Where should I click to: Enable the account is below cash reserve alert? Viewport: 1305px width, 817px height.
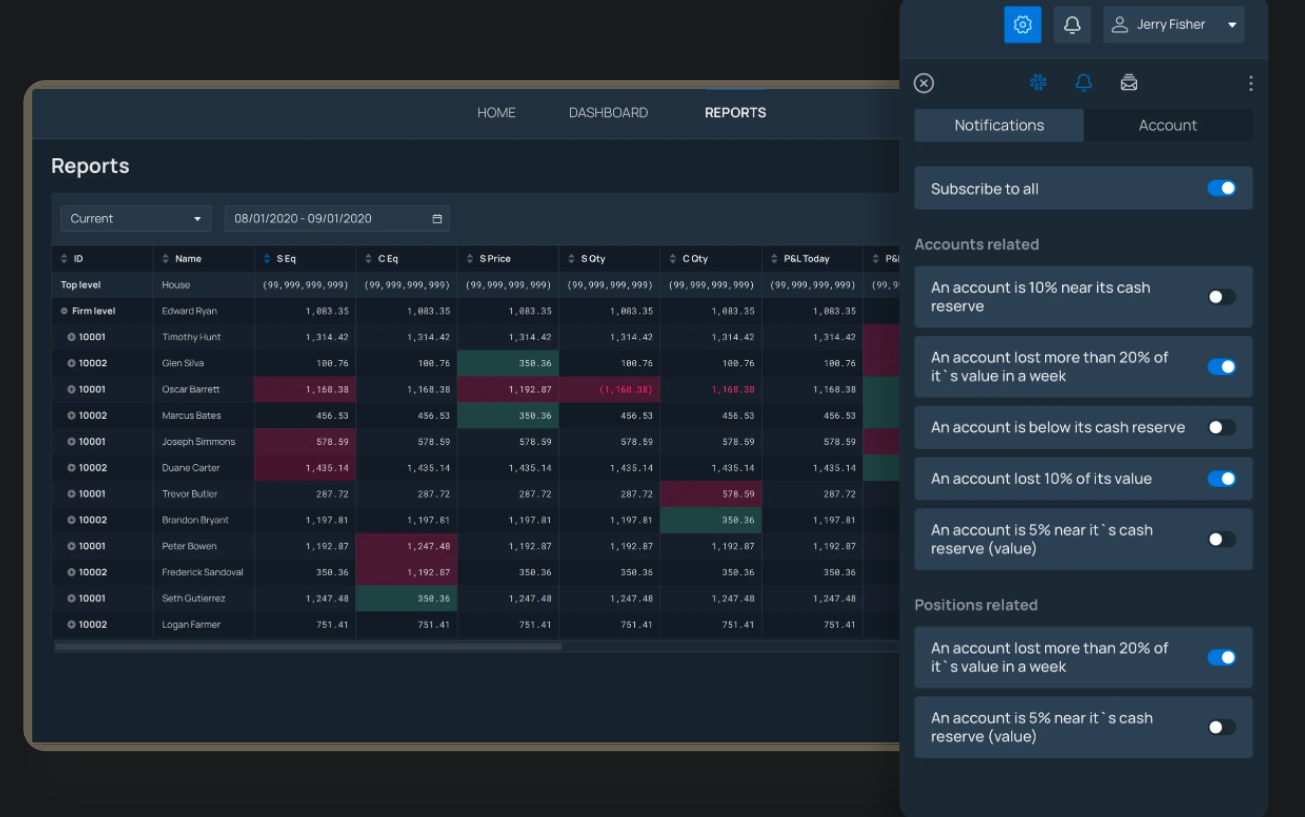click(x=1222, y=427)
